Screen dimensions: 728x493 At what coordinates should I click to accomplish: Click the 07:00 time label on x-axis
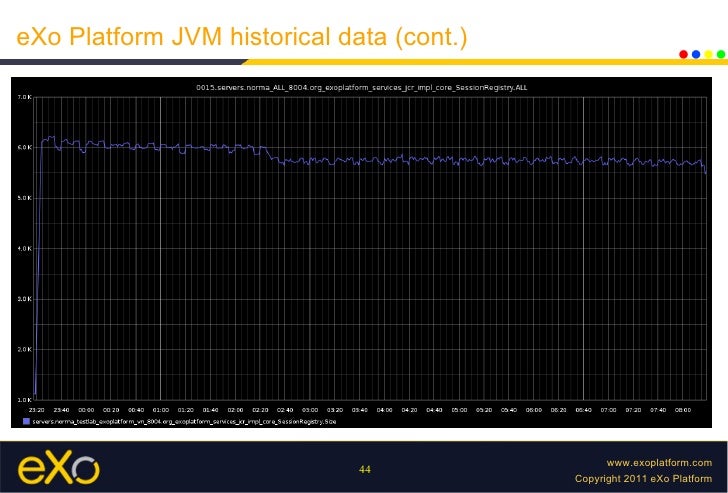(609, 410)
